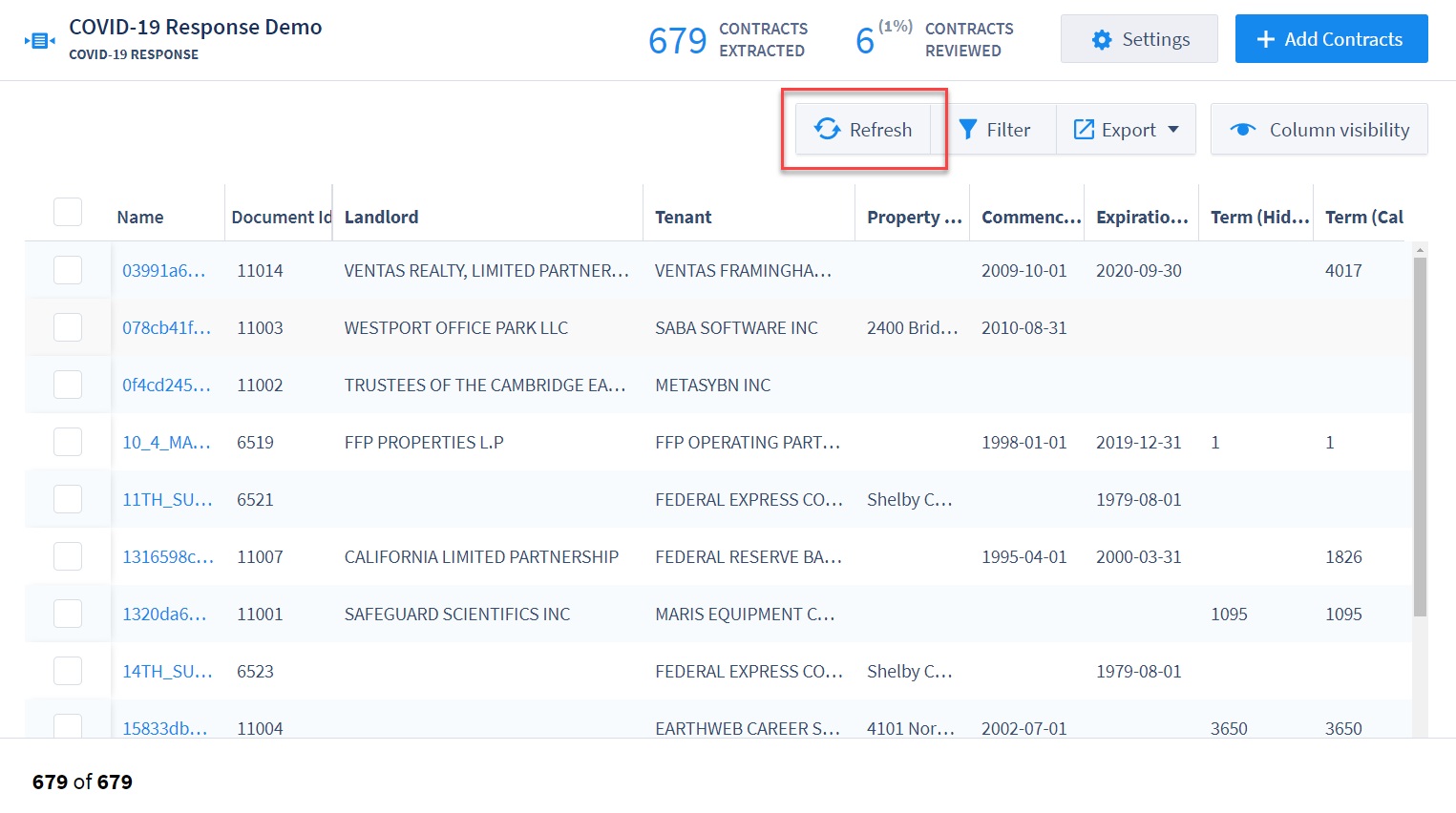Screen dimensions: 1456x813
Task: Sort by the Property column header
Action: click(915, 217)
